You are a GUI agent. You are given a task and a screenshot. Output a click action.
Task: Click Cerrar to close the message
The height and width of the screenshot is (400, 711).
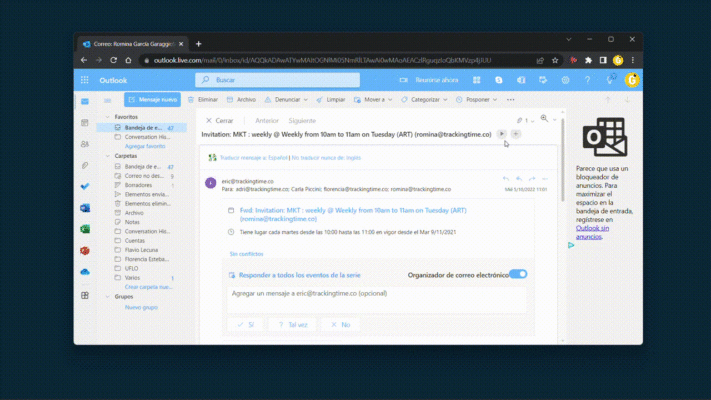[x=219, y=121]
